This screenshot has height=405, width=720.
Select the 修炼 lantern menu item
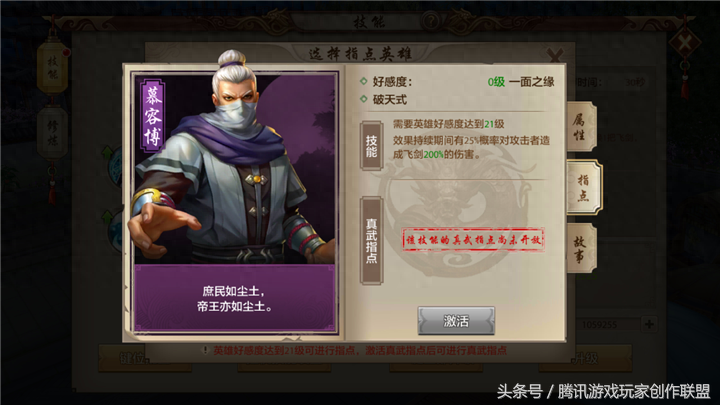click(x=52, y=133)
